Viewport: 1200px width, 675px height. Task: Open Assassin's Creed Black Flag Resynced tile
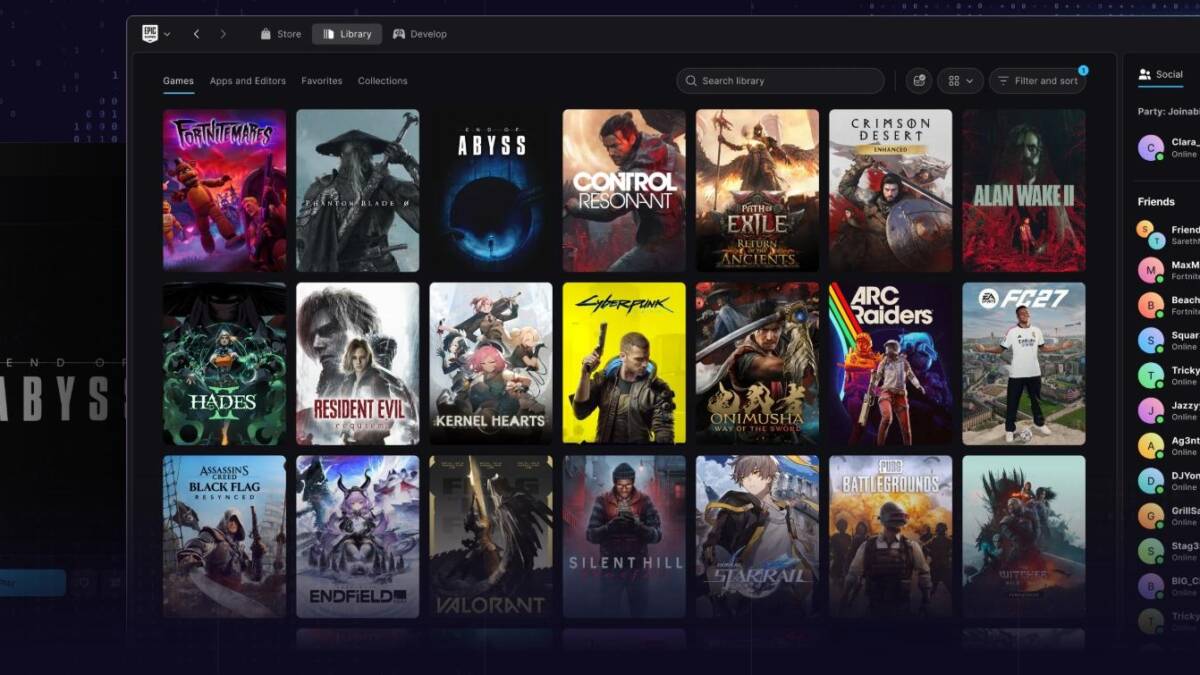224,537
